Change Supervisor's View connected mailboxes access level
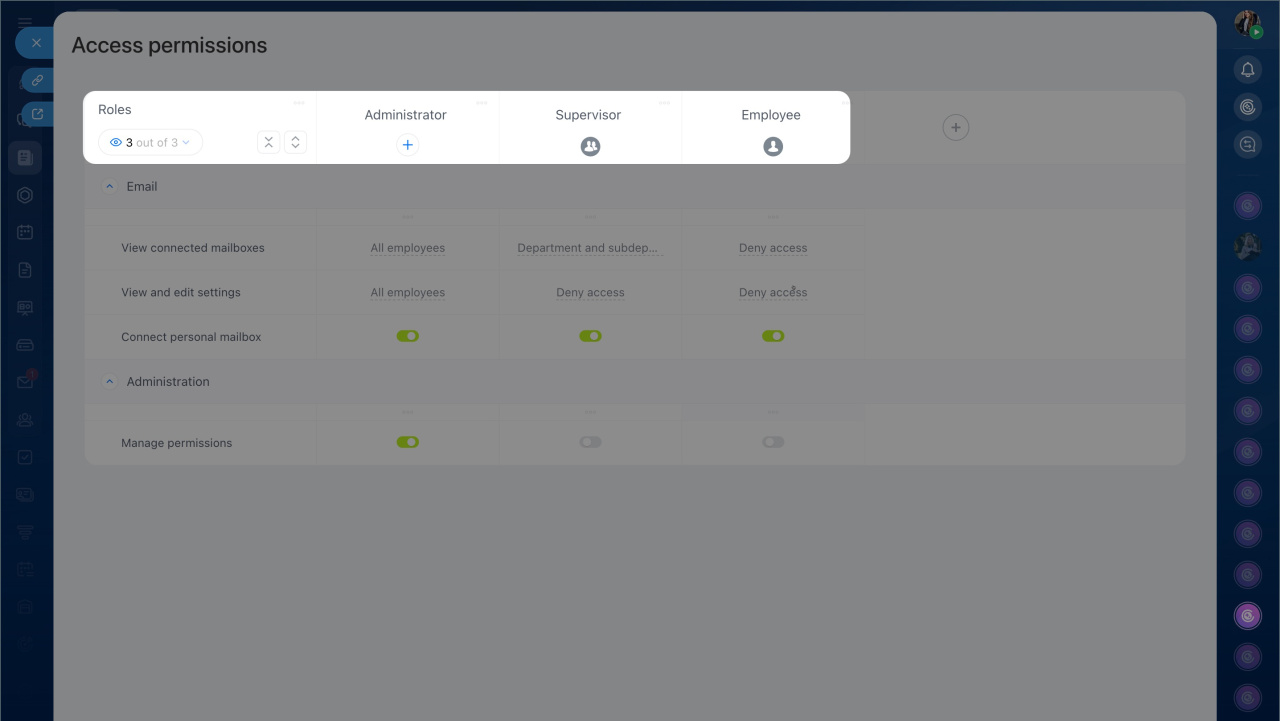The width and height of the screenshot is (1280, 721). [x=588, y=248]
